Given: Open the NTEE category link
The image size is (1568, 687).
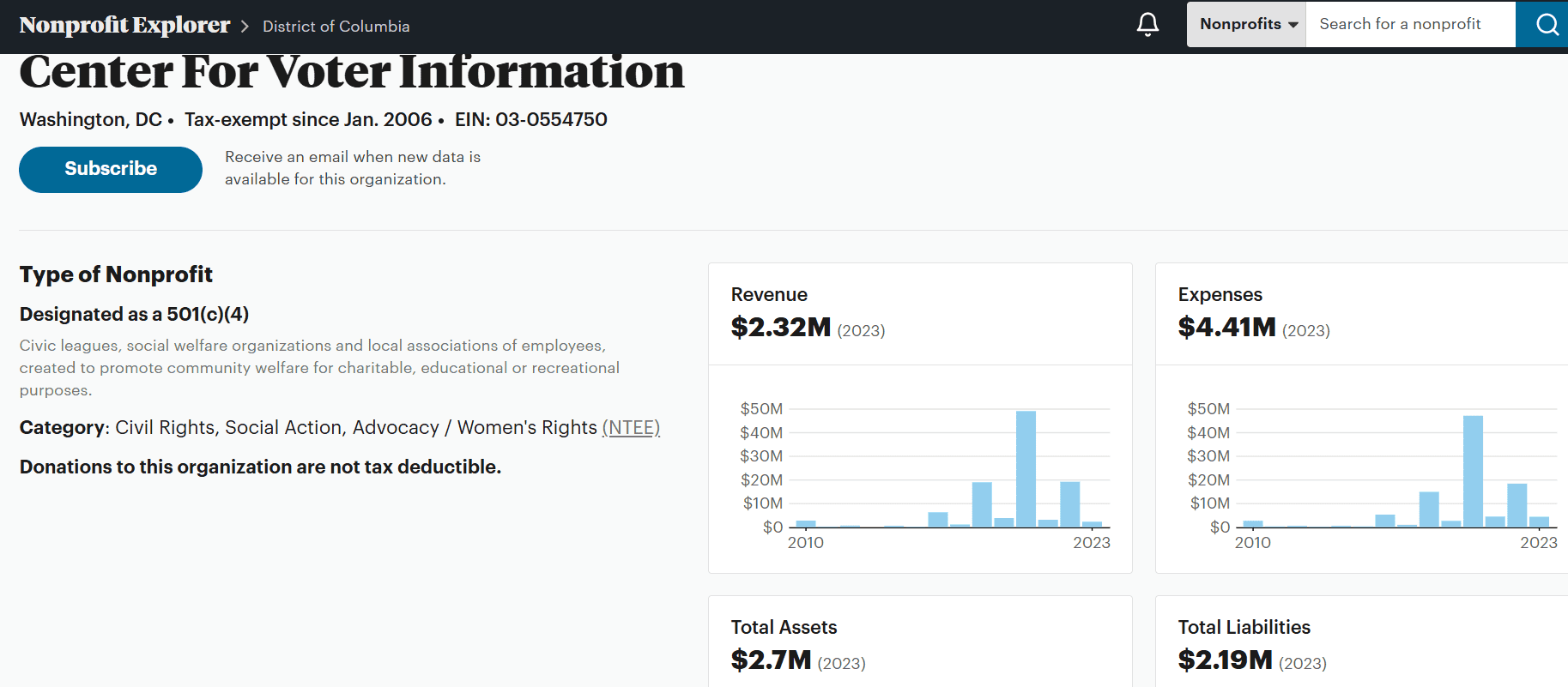Looking at the screenshot, I should [631, 427].
